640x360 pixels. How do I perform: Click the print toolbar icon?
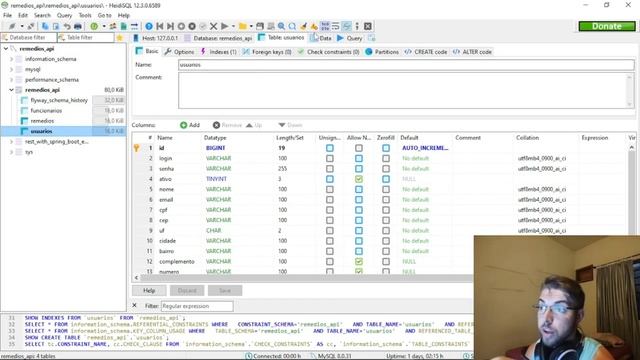pyautogui.click(x=78, y=26)
